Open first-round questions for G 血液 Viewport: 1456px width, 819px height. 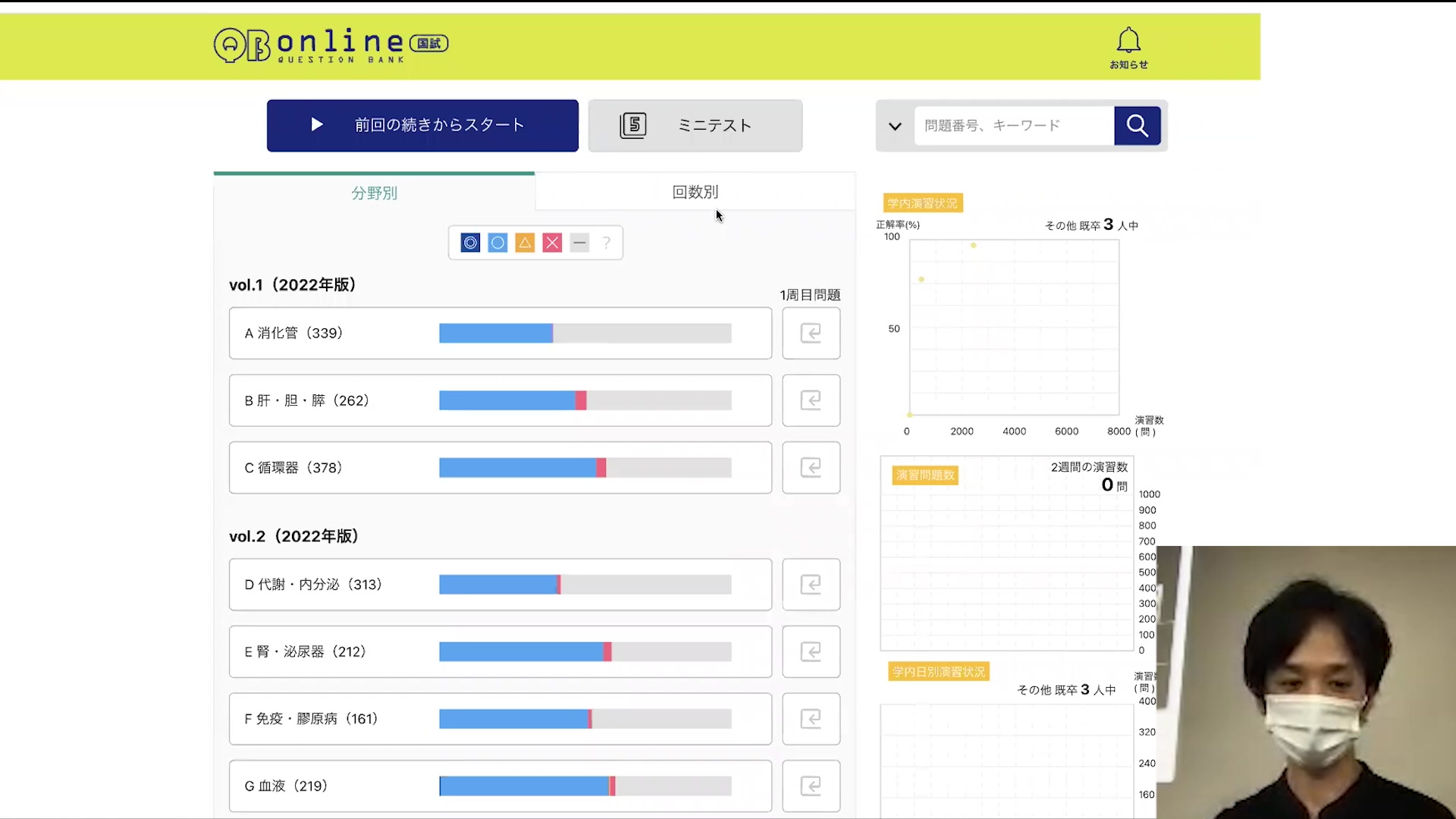(811, 786)
